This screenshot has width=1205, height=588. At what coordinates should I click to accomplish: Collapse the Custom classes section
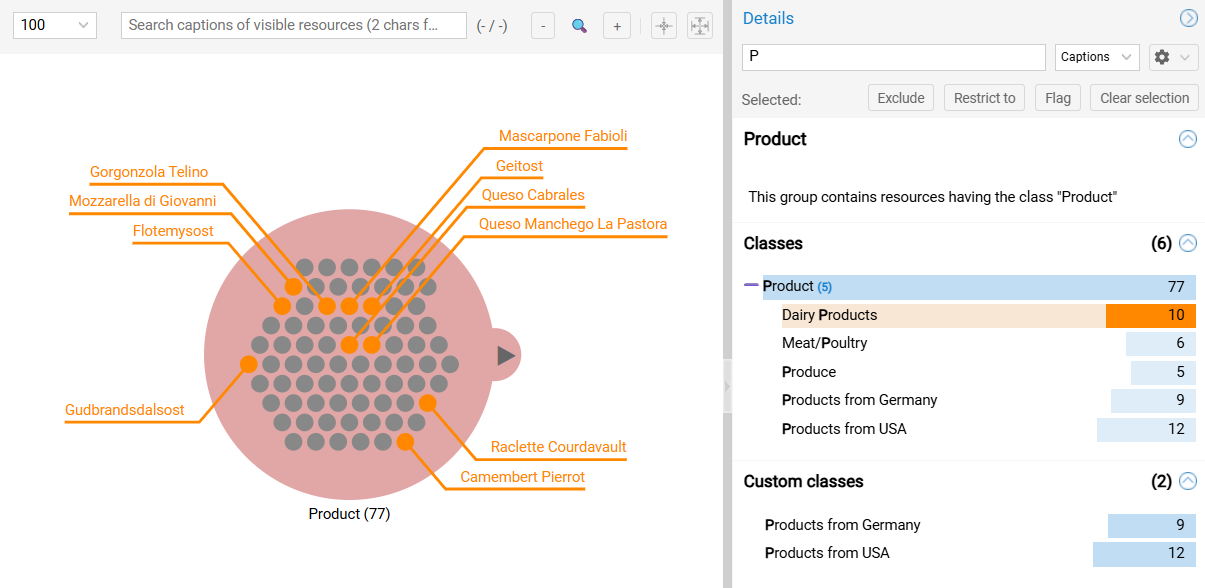tap(1187, 481)
